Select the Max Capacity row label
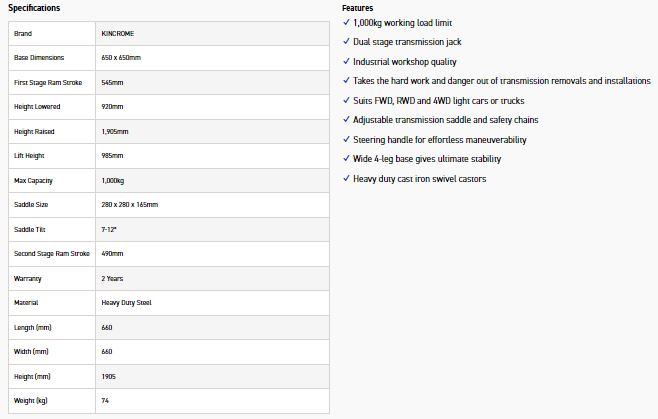The width and height of the screenshot is (658, 419). coord(32,180)
